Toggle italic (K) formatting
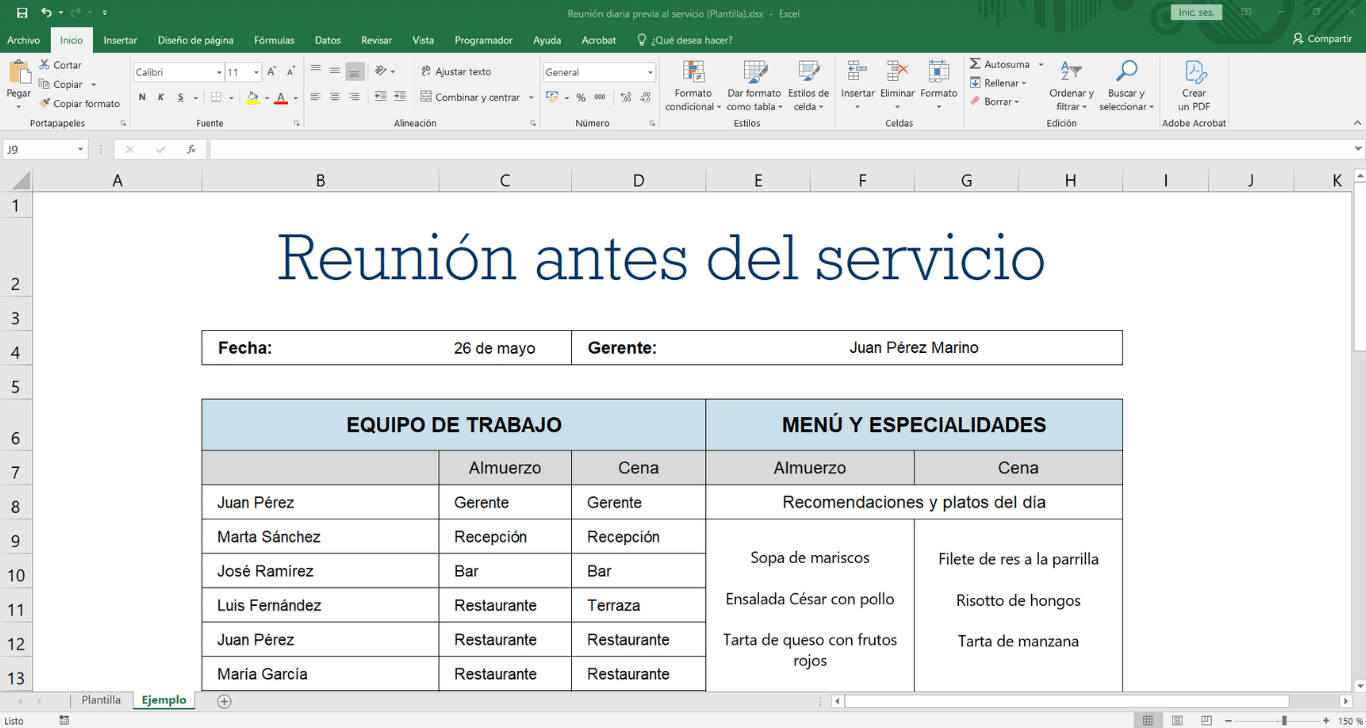Screen dimensions: 1366x728 [x=160, y=97]
